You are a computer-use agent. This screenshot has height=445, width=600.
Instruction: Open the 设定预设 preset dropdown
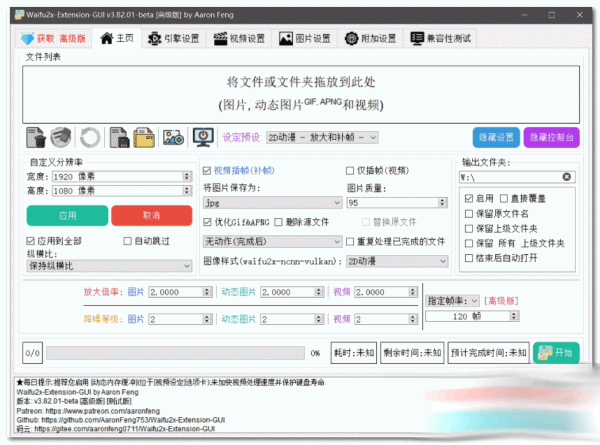(x=322, y=137)
